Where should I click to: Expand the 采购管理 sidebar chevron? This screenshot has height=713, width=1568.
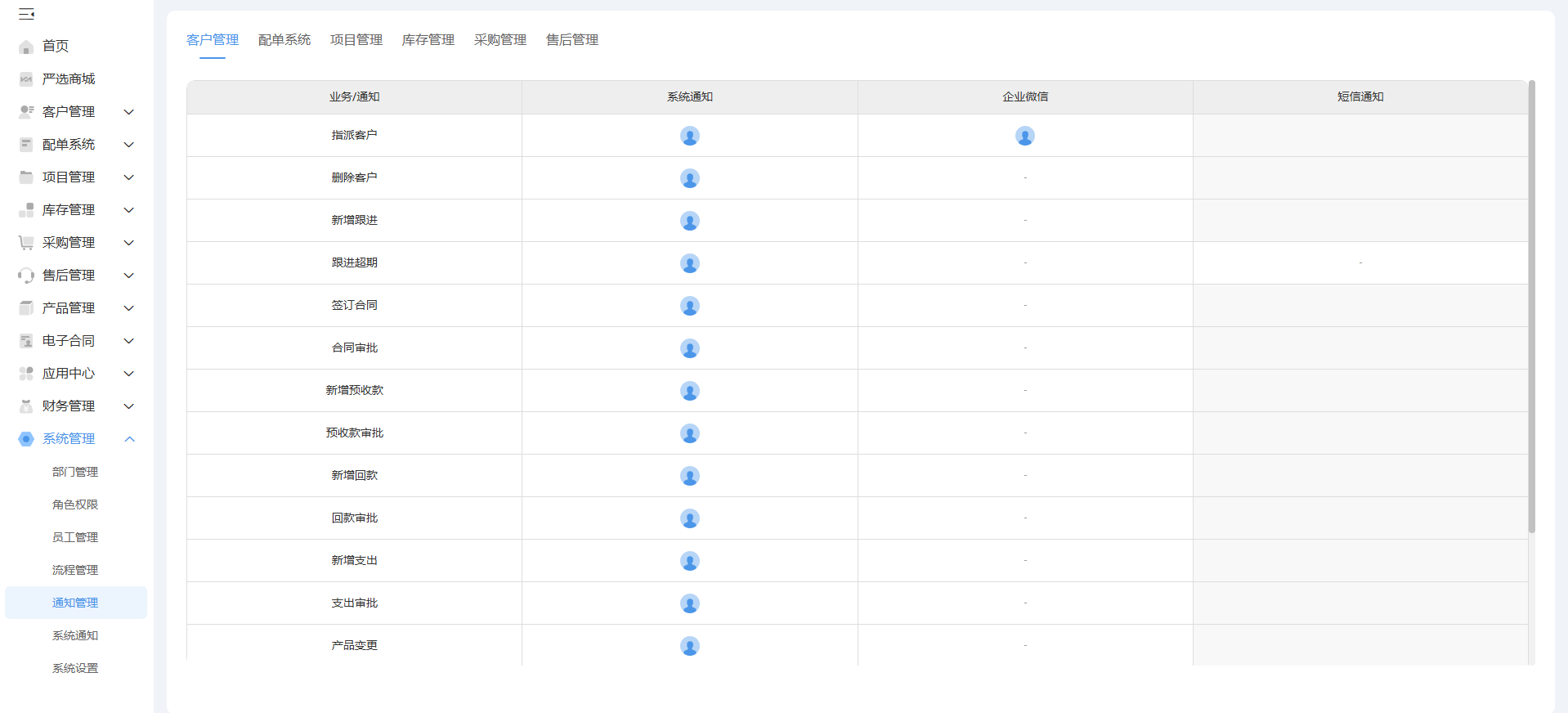[x=128, y=243]
